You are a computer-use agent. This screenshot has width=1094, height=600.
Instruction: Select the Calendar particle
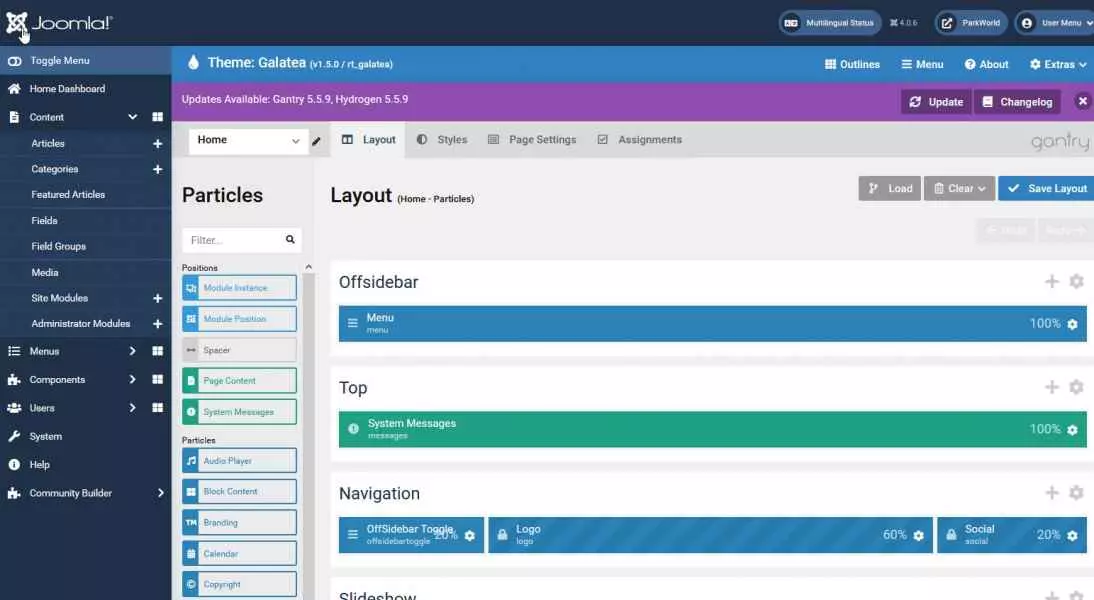(x=239, y=553)
